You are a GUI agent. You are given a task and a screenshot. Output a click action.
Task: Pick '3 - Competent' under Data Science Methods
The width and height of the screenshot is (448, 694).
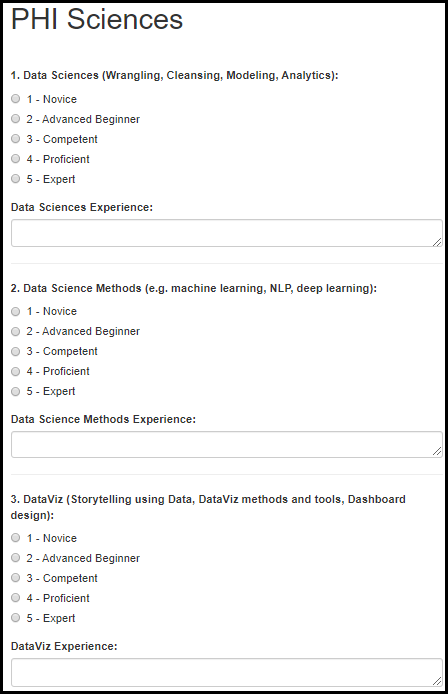(x=15, y=351)
